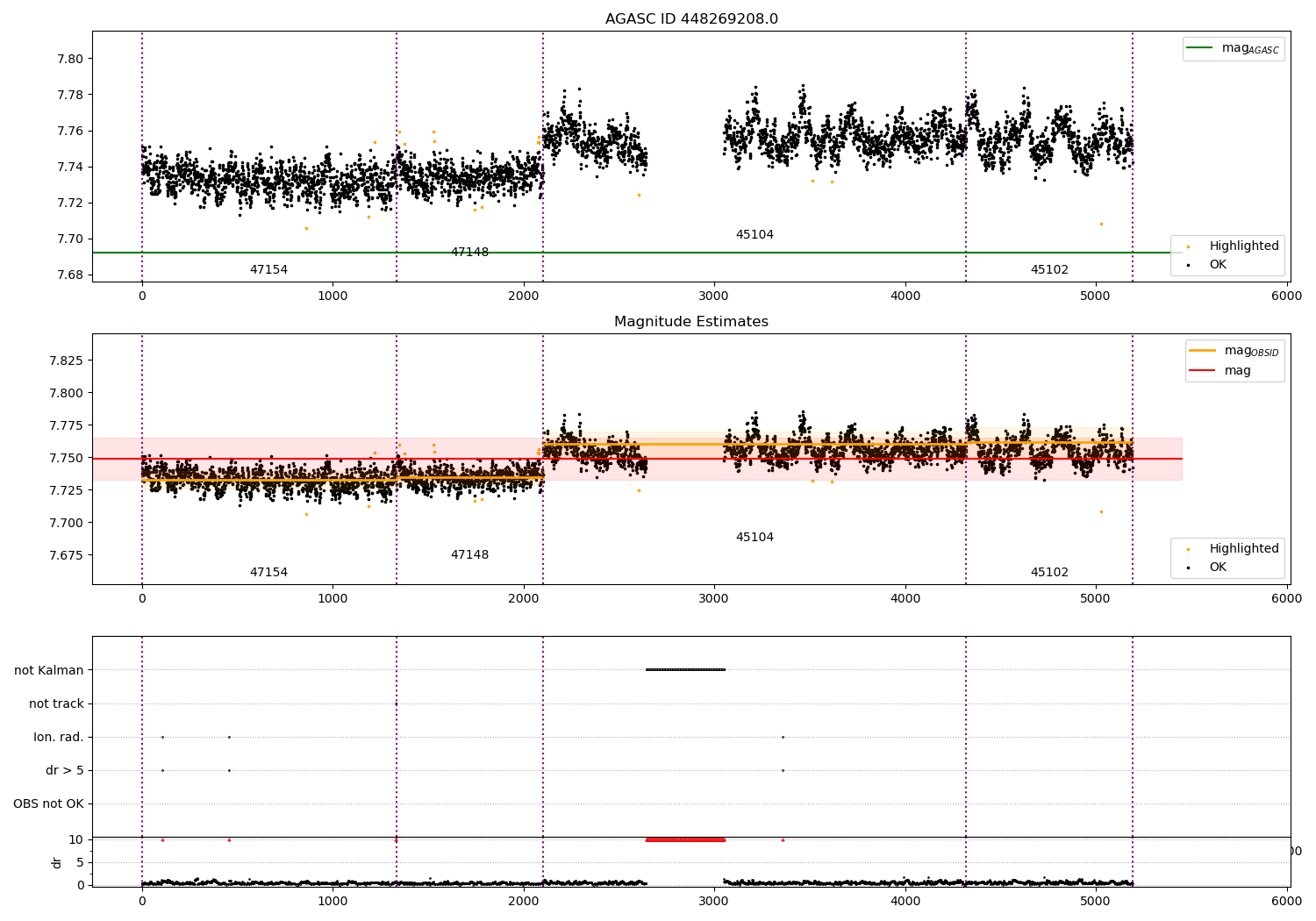Screen dimensions: 1316x921
Task: Click the mag OBSID legend label
Action: click(1252, 351)
